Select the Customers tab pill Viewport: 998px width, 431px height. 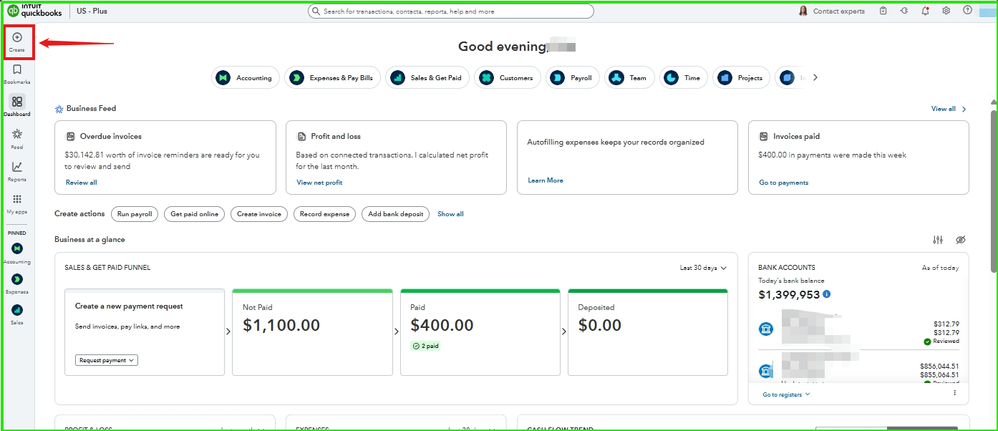[x=507, y=78]
